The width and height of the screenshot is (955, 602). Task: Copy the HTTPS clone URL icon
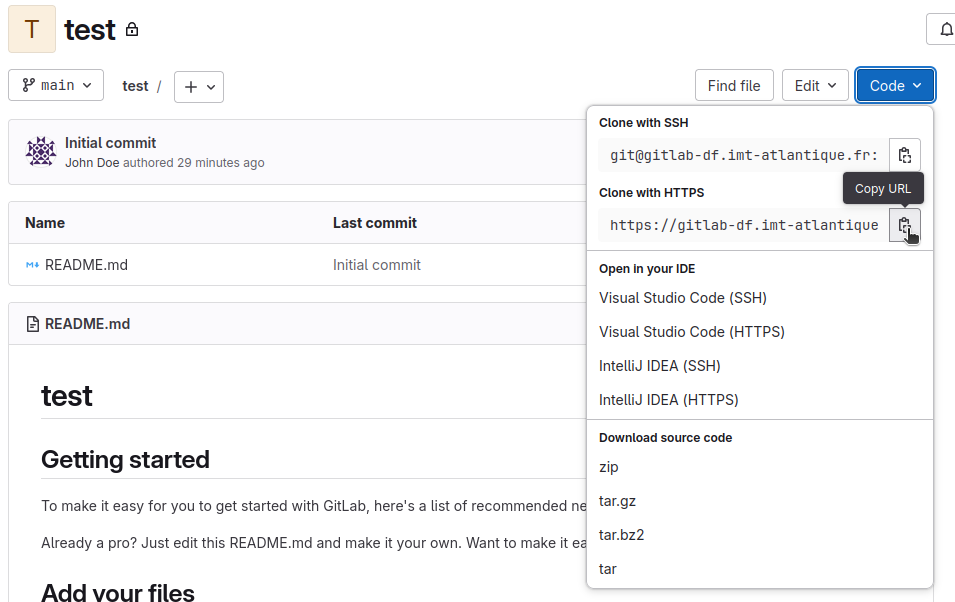pyautogui.click(x=904, y=224)
